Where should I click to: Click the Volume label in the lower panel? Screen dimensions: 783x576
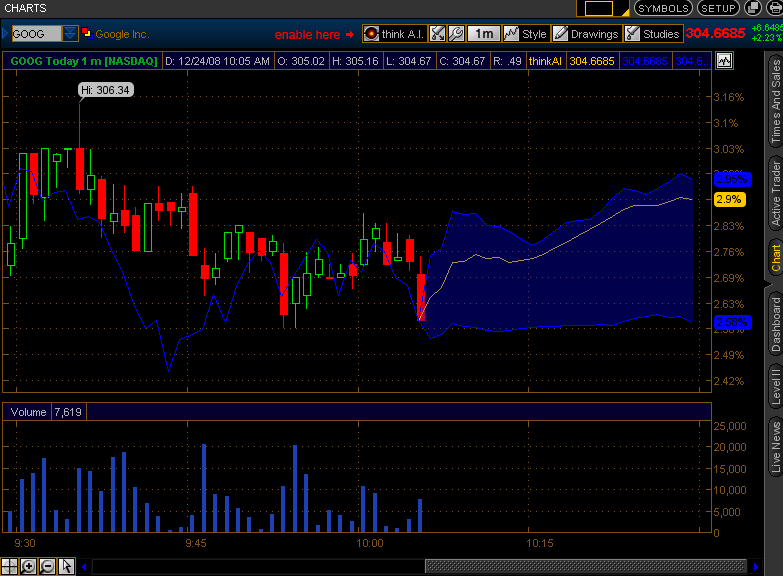click(28, 412)
